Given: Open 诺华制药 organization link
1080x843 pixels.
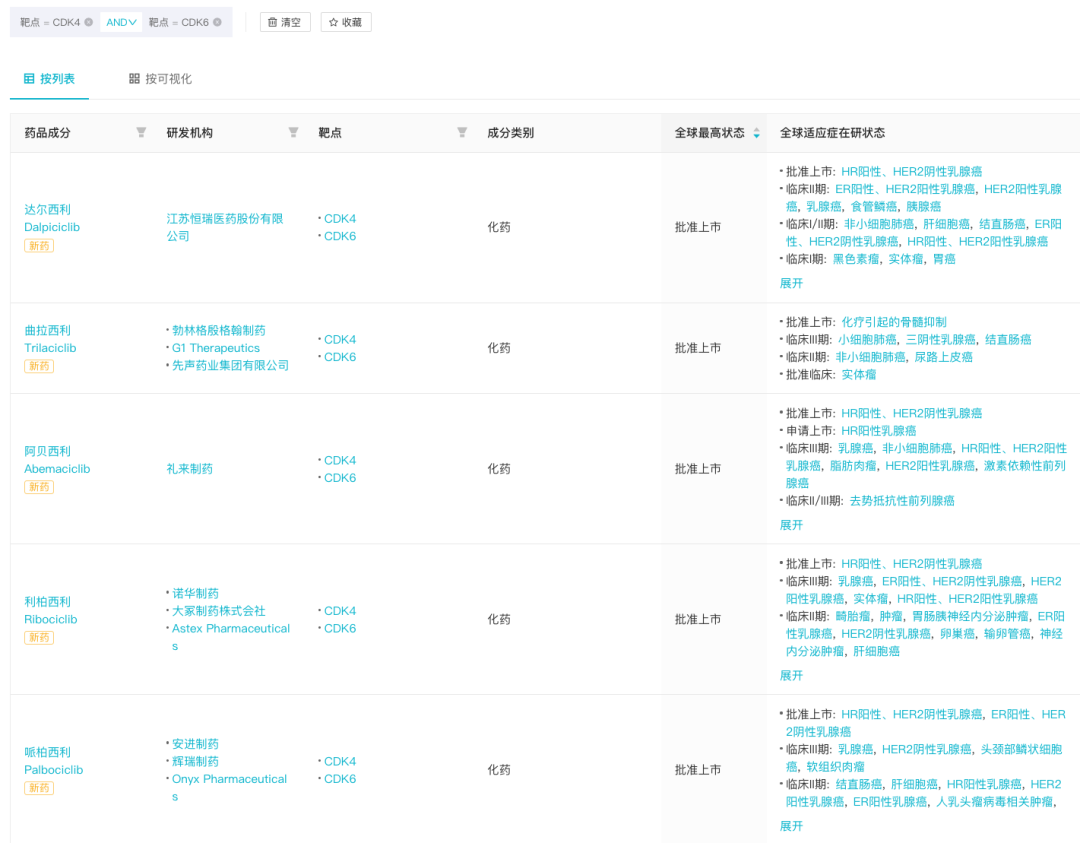Looking at the screenshot, I should [195, 593].
